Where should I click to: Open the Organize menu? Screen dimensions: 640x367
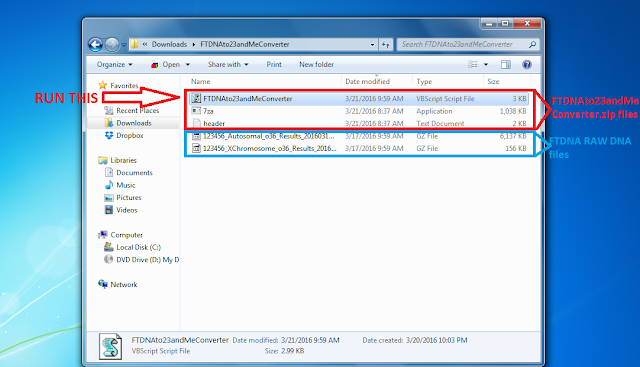point(114,65)
